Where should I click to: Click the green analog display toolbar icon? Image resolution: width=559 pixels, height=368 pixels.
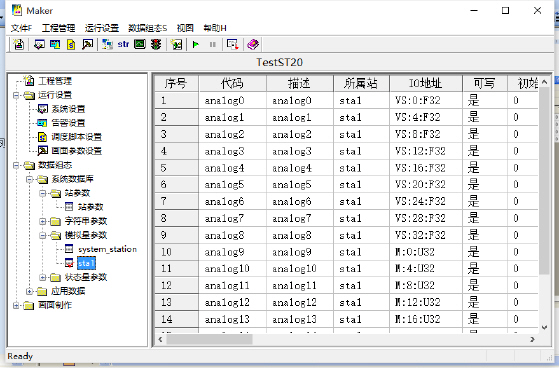pos(140,45)
